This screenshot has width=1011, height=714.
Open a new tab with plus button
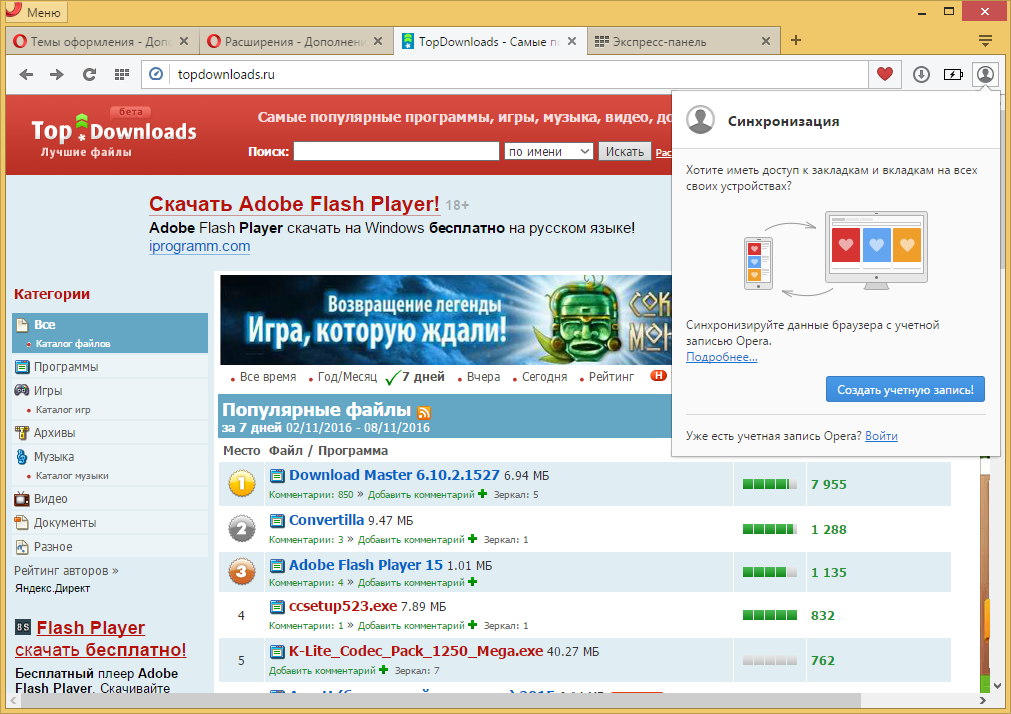coord(796,40)
